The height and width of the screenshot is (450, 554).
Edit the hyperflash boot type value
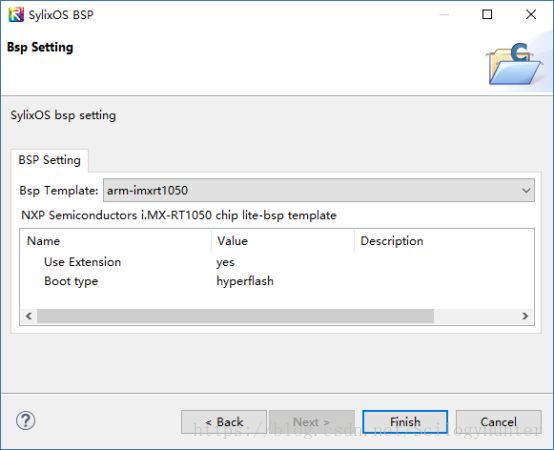[x=245, y=281]
